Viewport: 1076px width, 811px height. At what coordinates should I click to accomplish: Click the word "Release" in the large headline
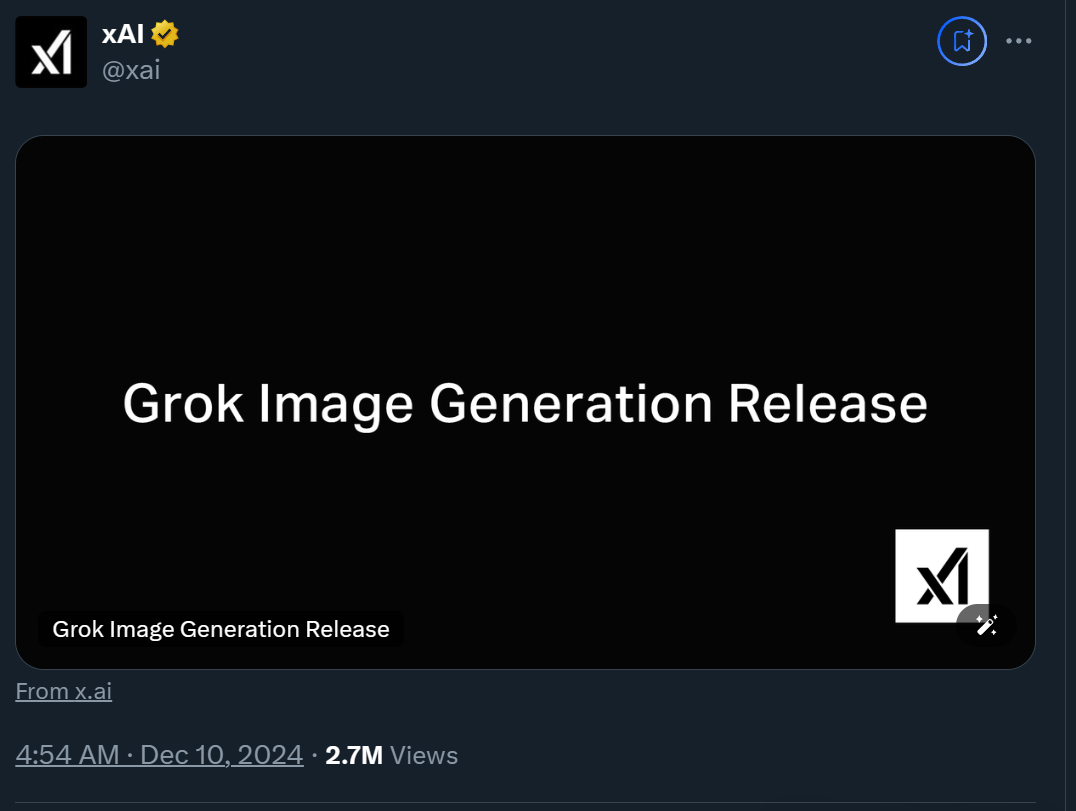pos(827,404)
